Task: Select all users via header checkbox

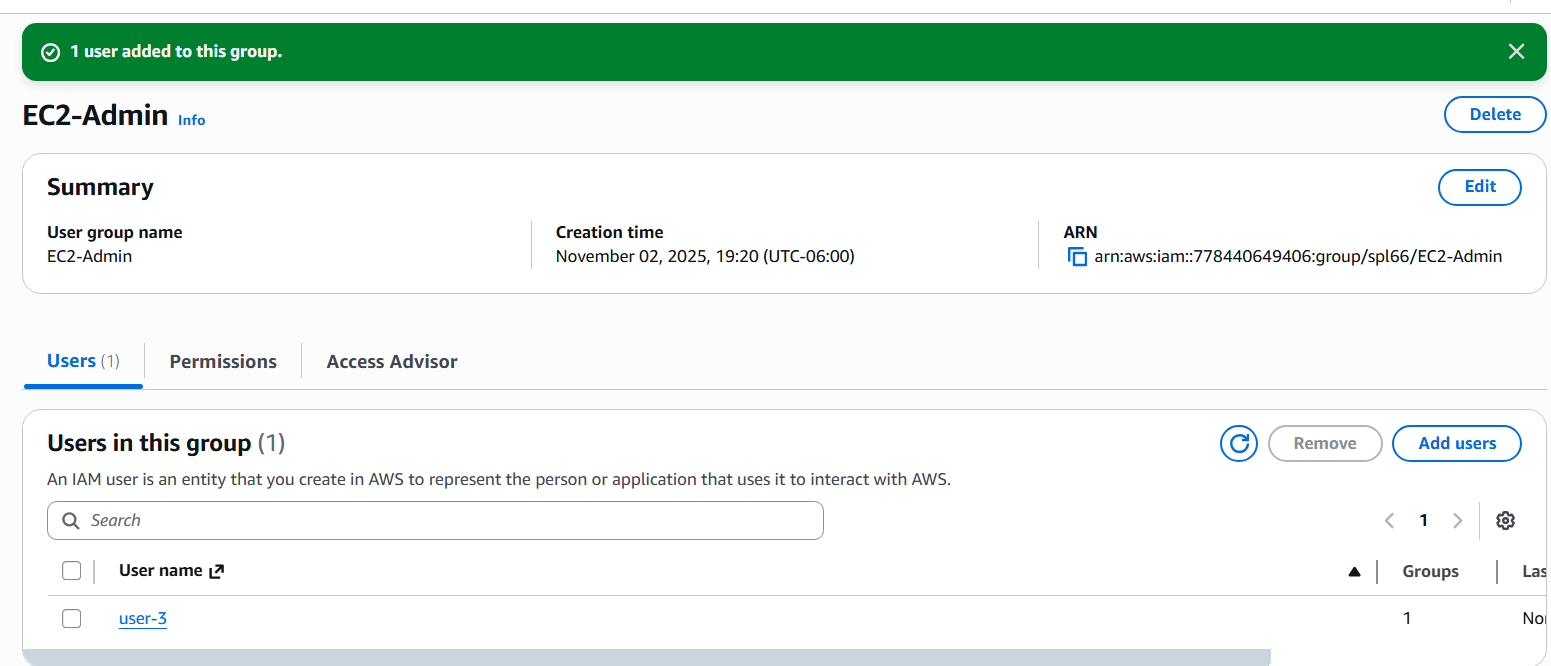Action: (71, 570)
